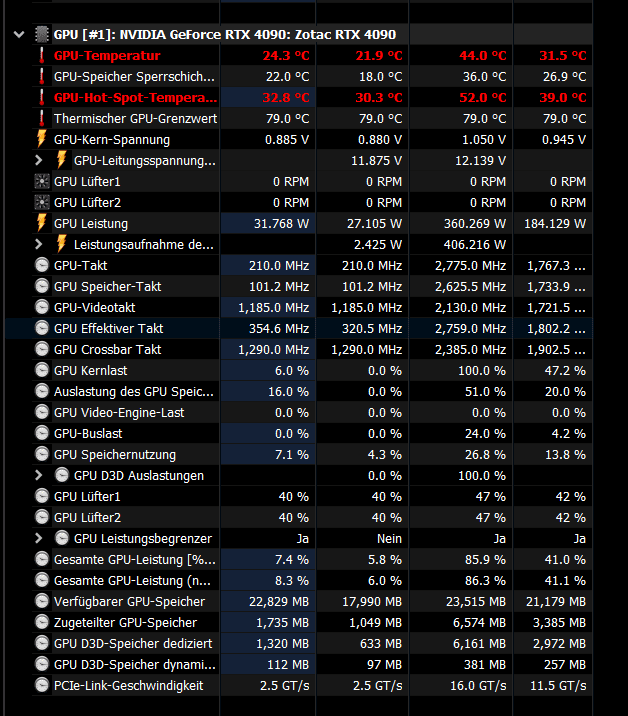Click thermometer icon beside Thermischer GPU-Grenzwert
Image resolution: width=628 pixels, height=716 pixels.
click(x=42, y=118)
